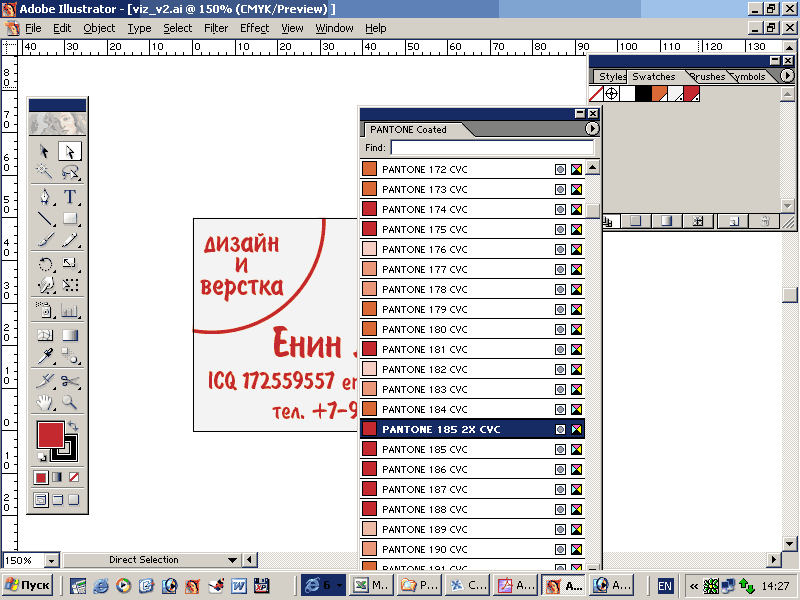Switch to Full Screen Mode
Viewport: 800px width, 600px height.
74,500
